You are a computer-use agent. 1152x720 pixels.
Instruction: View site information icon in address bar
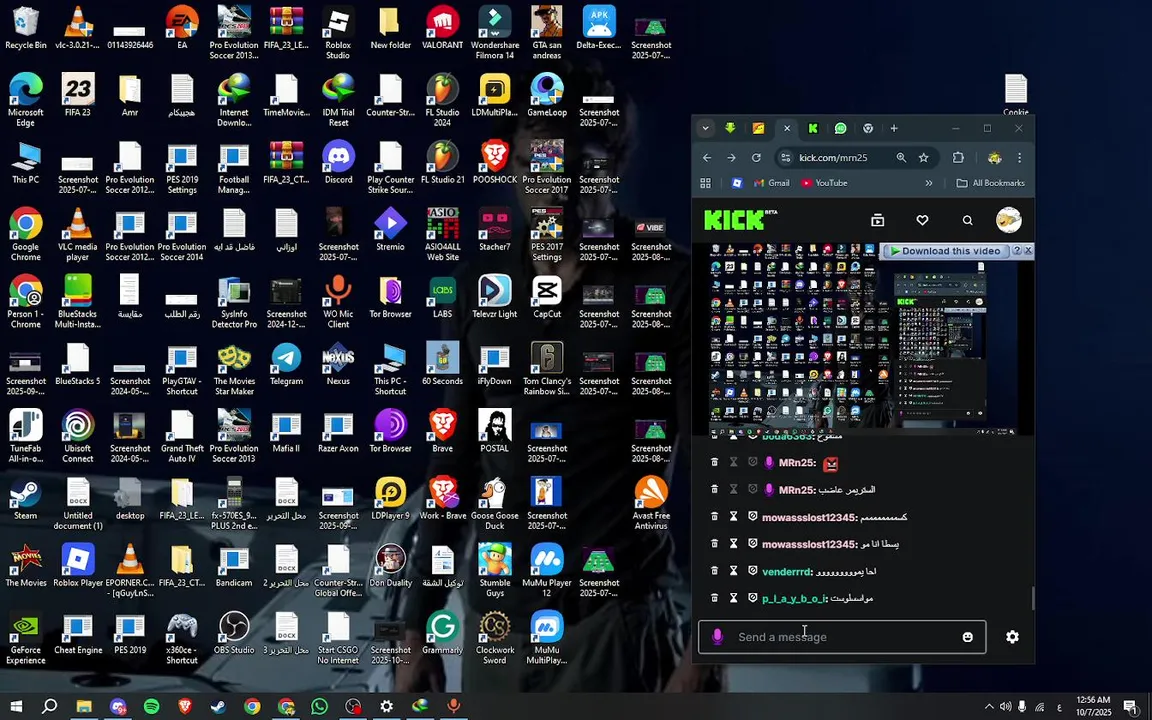pyautogui.click(x=785, y=158)
